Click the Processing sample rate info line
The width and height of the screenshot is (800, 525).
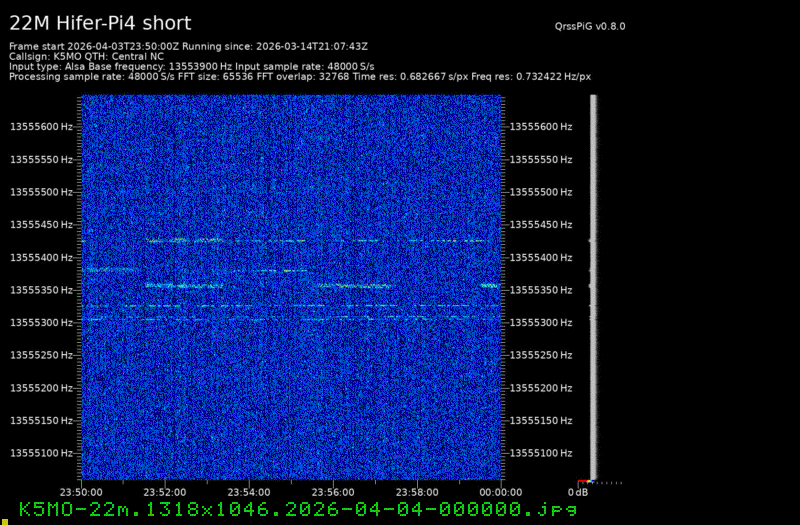(x=300, y=76)
